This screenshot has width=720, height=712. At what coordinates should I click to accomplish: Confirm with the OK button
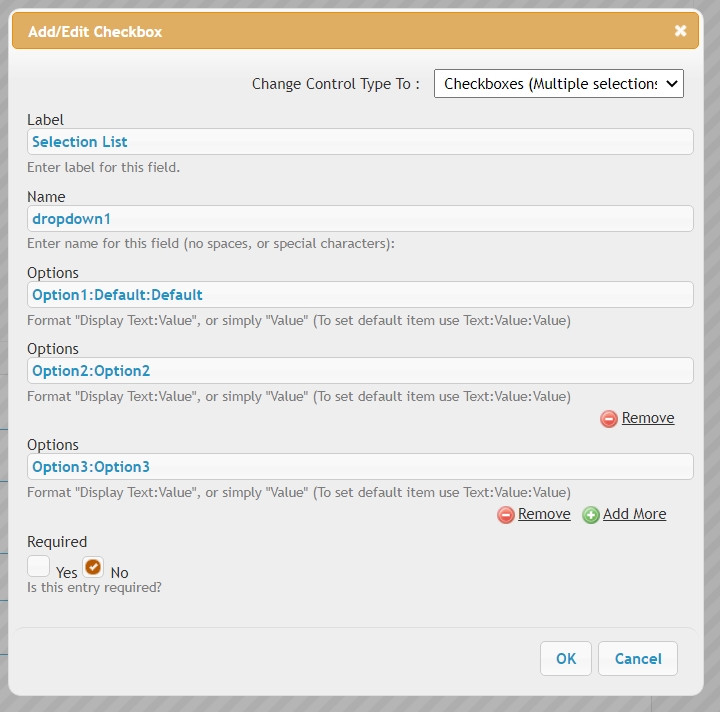pos(566,658)
